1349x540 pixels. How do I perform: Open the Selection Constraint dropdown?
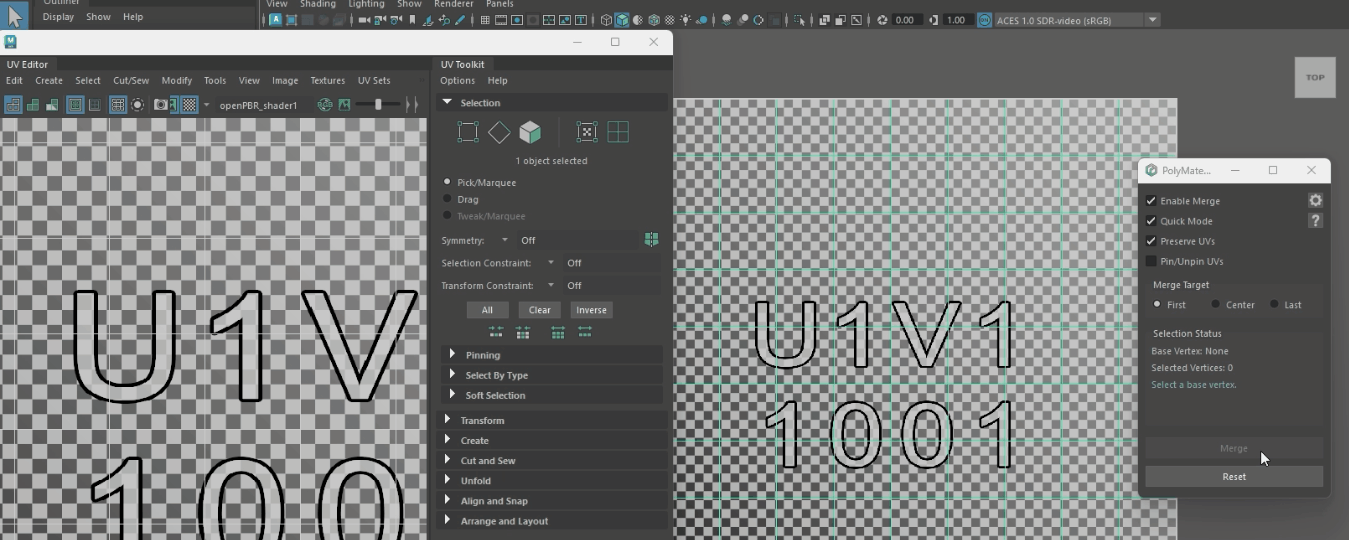pyautogui.click(x=550, y=263)
